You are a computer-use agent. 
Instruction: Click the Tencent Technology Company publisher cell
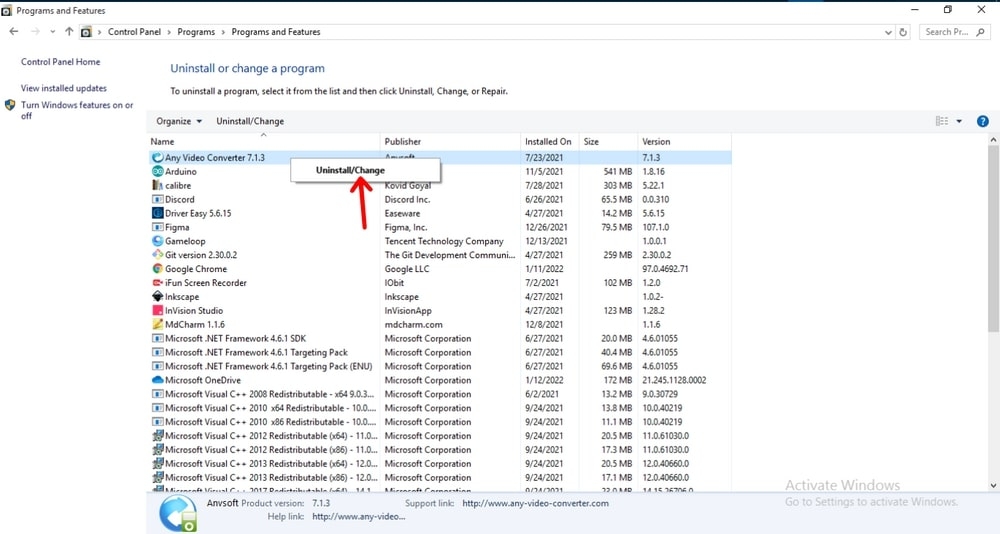tap(444, 241)
